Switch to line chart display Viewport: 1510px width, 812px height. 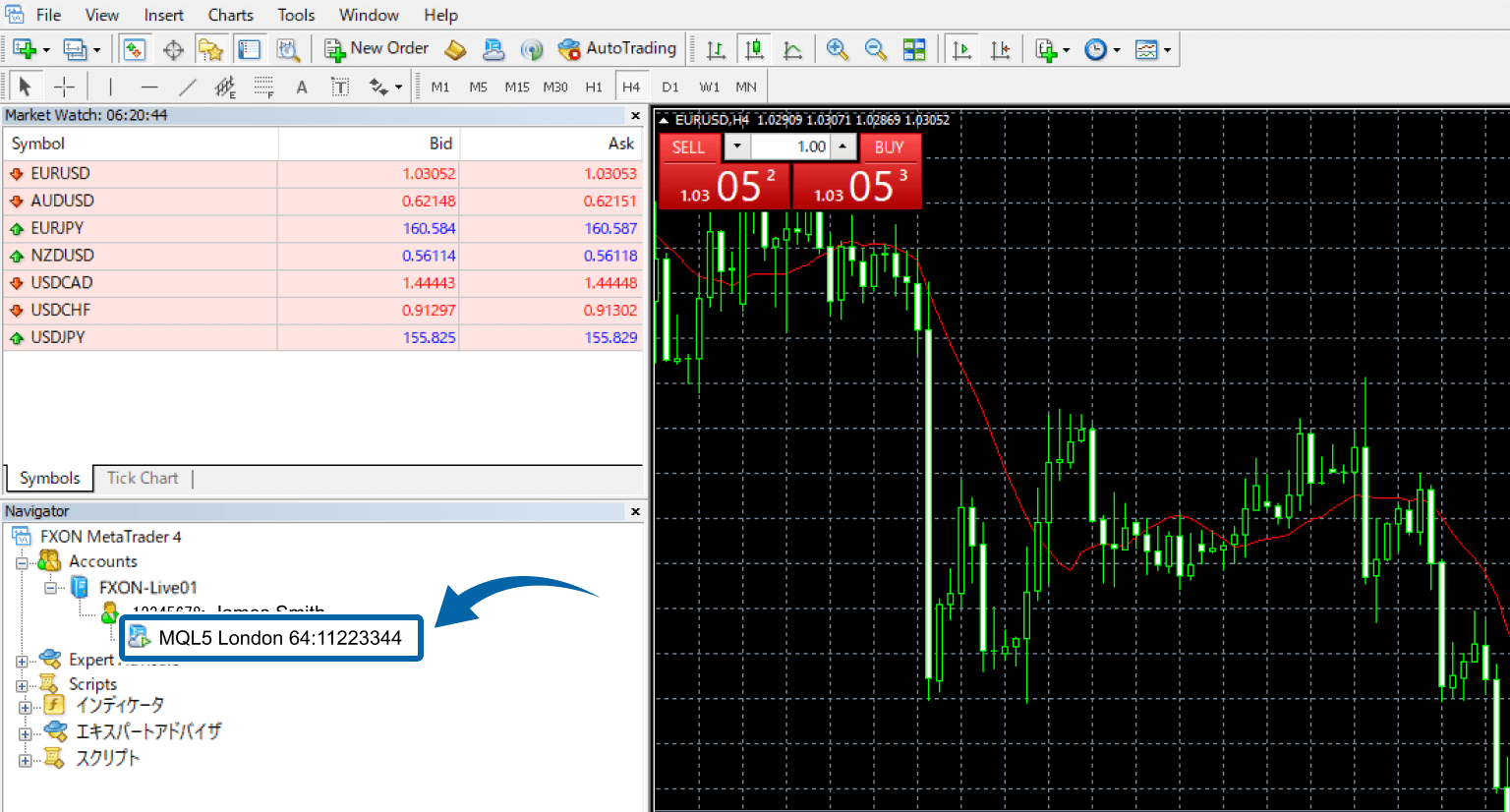[x=792, y=49]
